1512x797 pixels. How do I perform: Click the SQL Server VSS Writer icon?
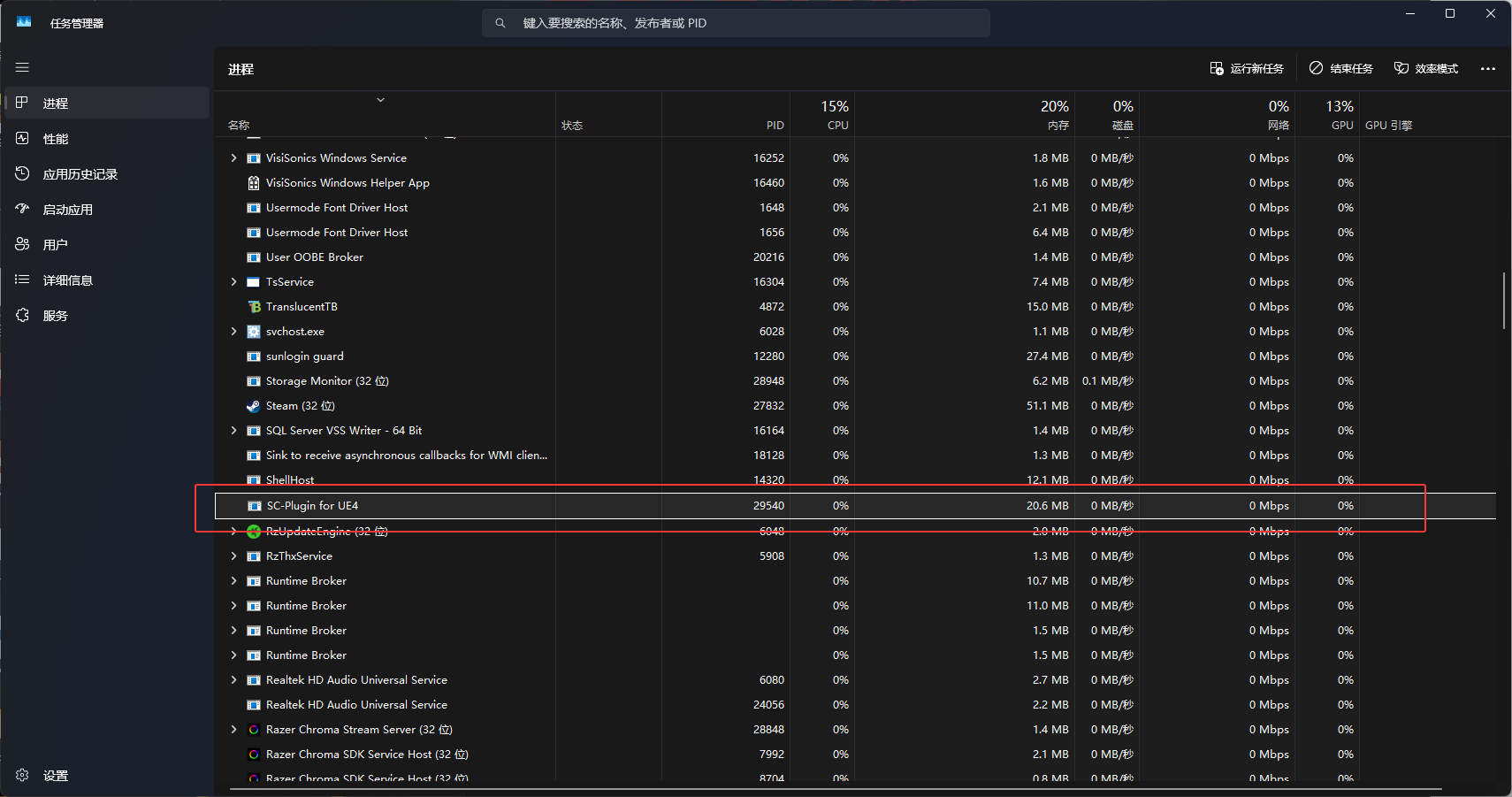[x=254, y=431]
